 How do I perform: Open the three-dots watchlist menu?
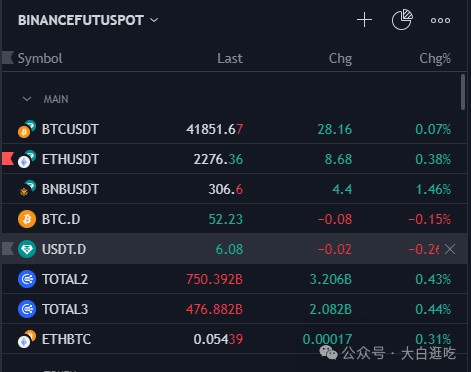pos(440,20)
